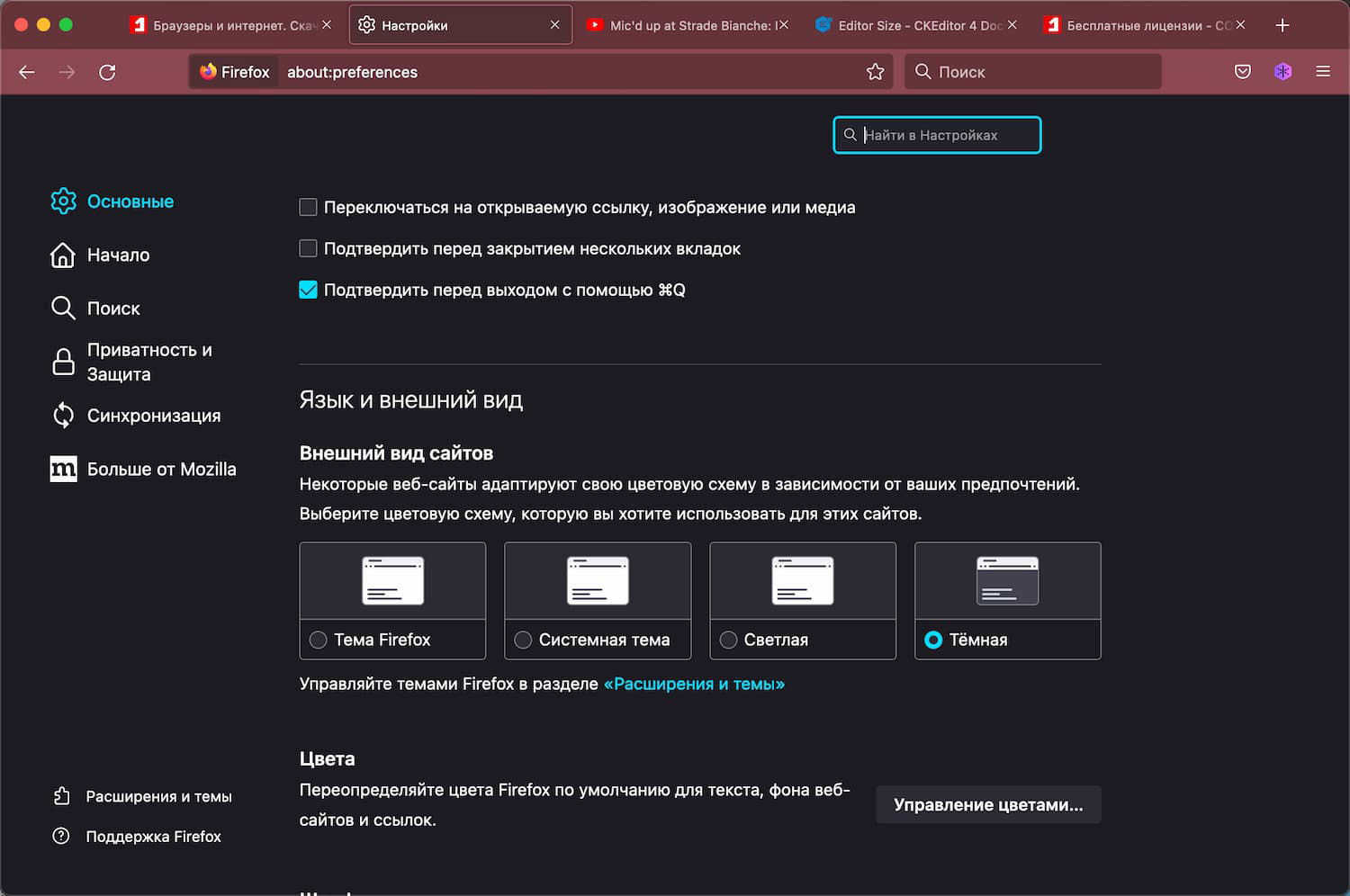
Task: Switch to Бесплатные лицензии tab
Action: point(1145,25)
